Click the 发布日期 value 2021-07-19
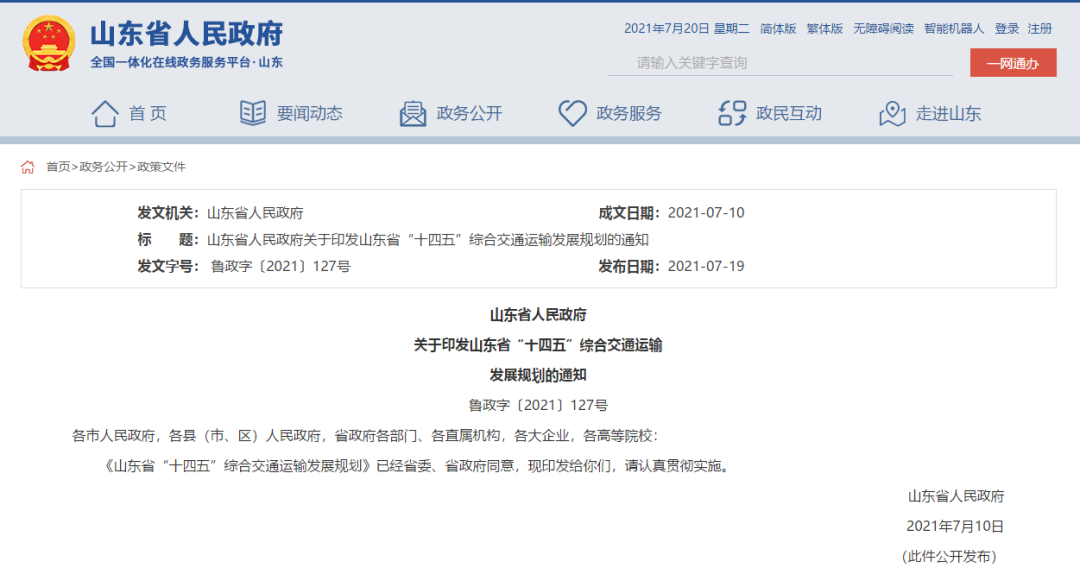The height and width of the screenshot is (568, 1080). (706, 266)
